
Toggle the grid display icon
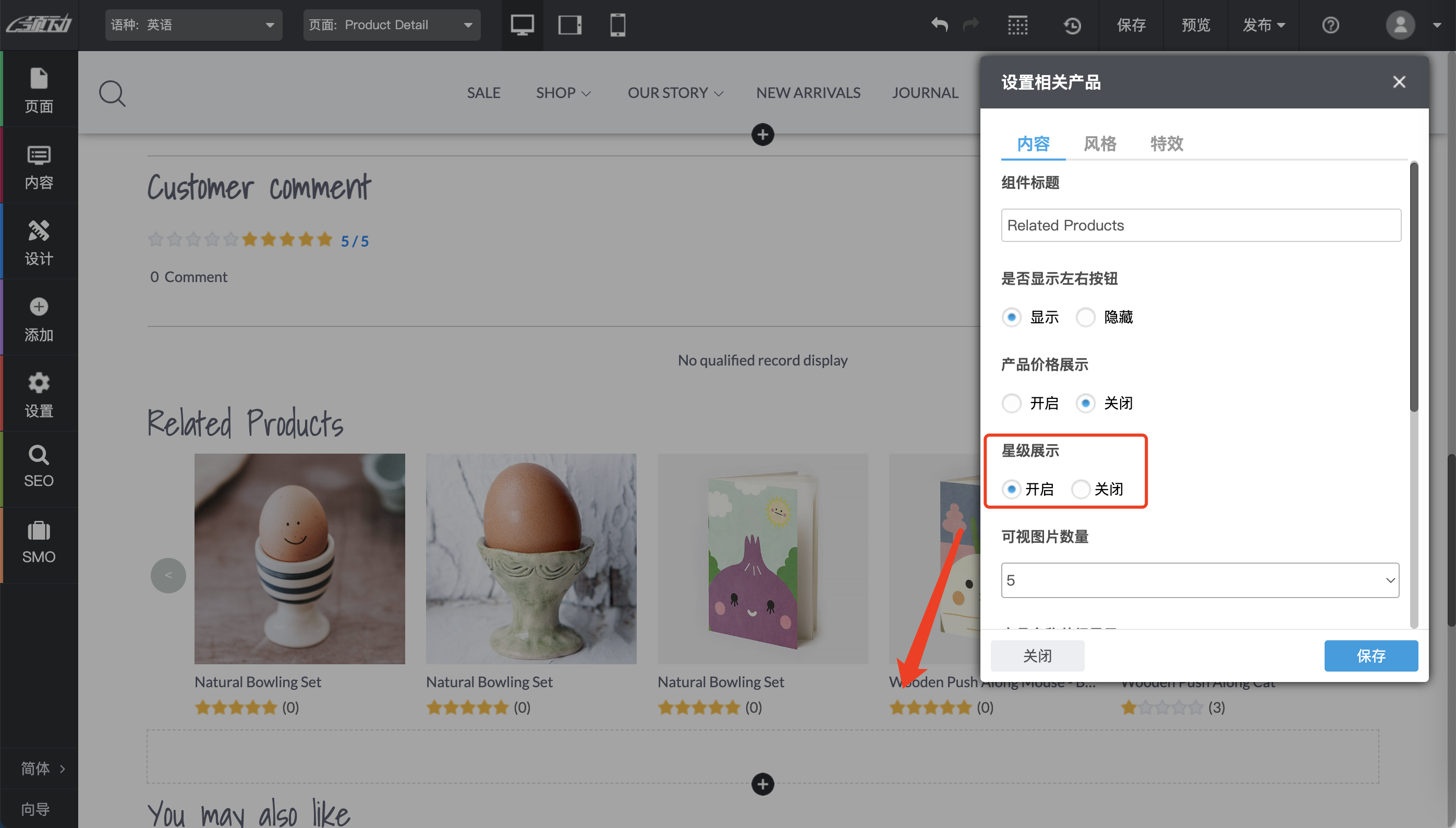(1017, 25)
